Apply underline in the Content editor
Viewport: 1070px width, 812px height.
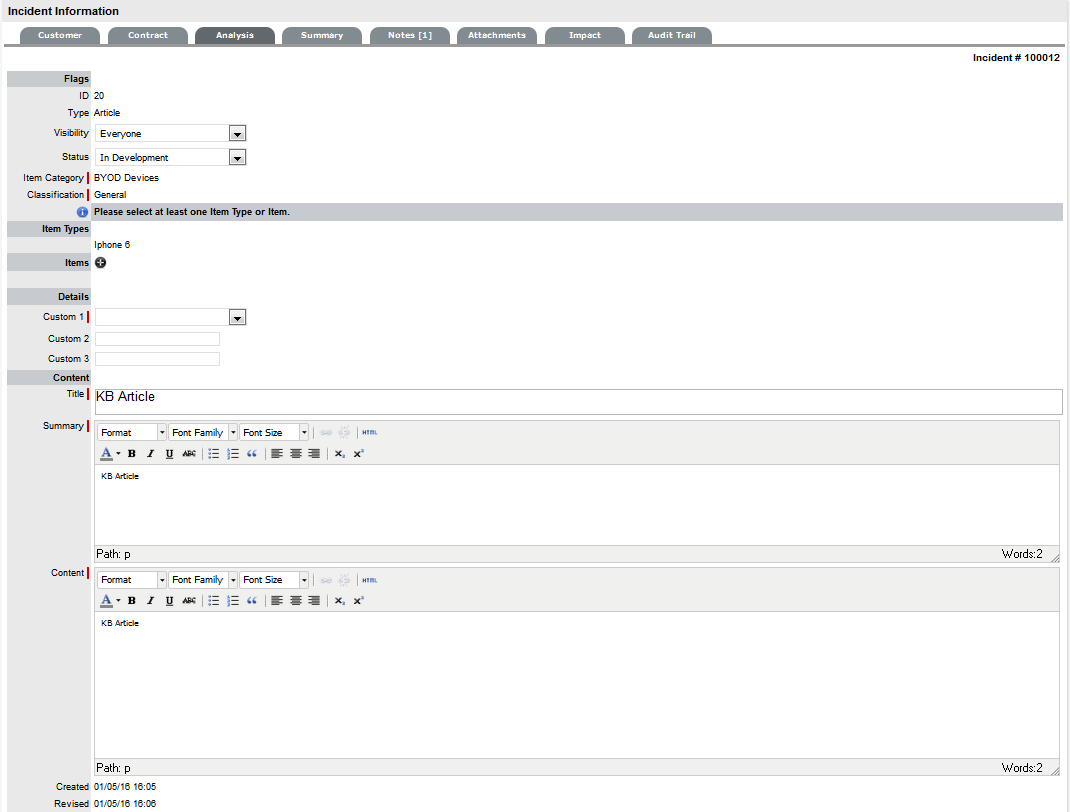(169, 601)
